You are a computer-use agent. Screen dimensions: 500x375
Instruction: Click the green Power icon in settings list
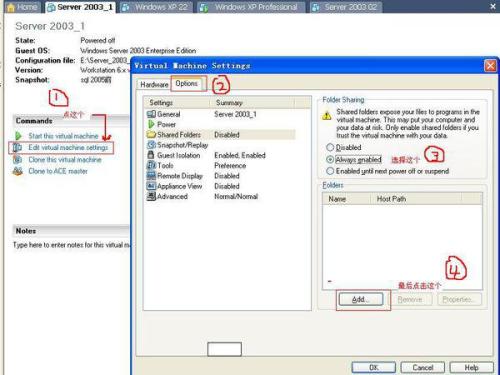[x=151, y=124]
